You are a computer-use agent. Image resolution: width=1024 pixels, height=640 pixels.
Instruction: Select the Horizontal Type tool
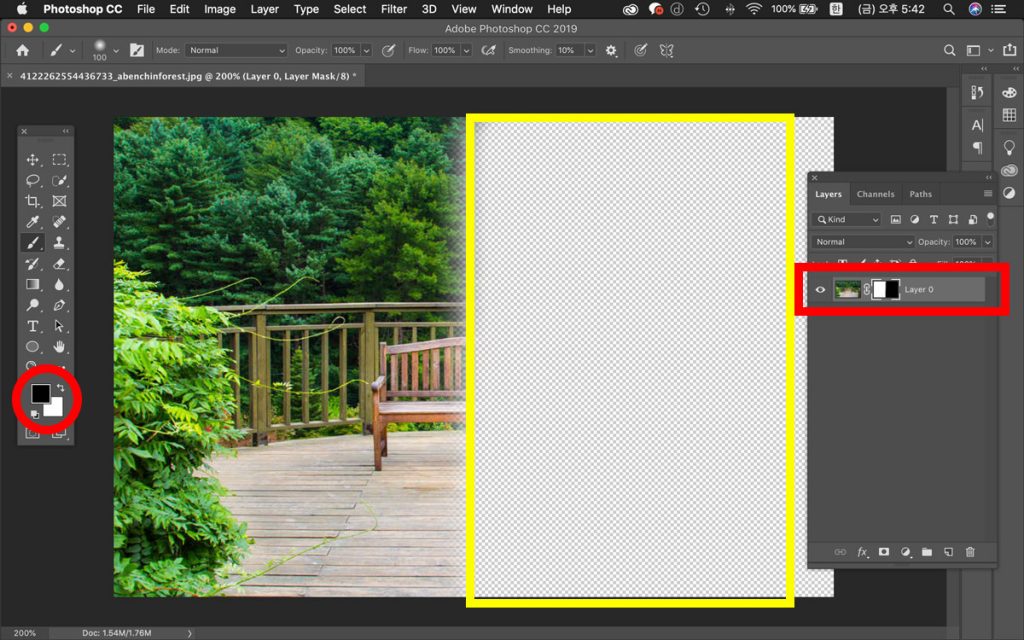coord(32,326)
